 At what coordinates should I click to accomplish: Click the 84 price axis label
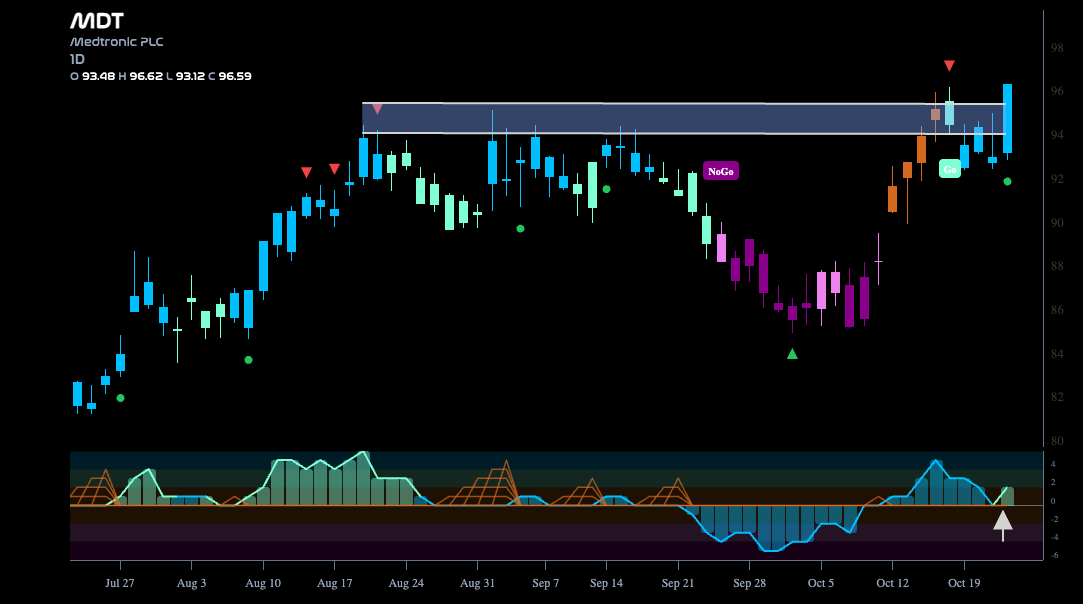1057,353
